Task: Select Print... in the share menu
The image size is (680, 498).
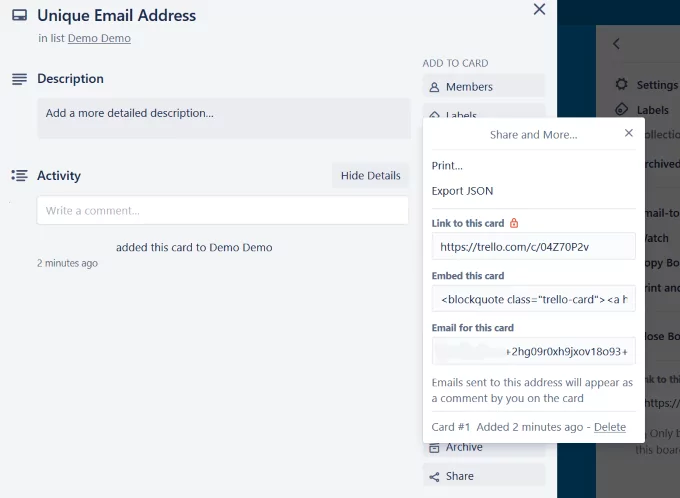Action: coord(447,166)
